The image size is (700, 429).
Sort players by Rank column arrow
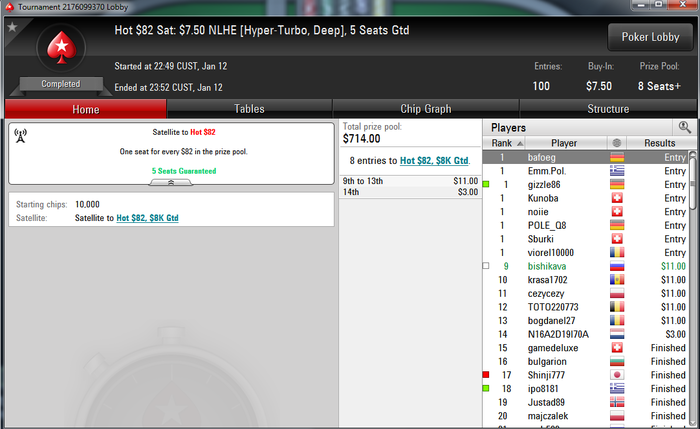[x=520, y=143]
